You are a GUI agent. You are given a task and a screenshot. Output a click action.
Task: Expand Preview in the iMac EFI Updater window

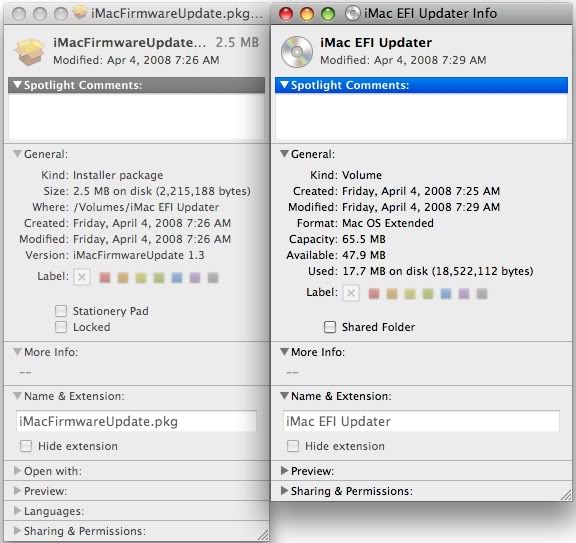click(x=284, y=471)
